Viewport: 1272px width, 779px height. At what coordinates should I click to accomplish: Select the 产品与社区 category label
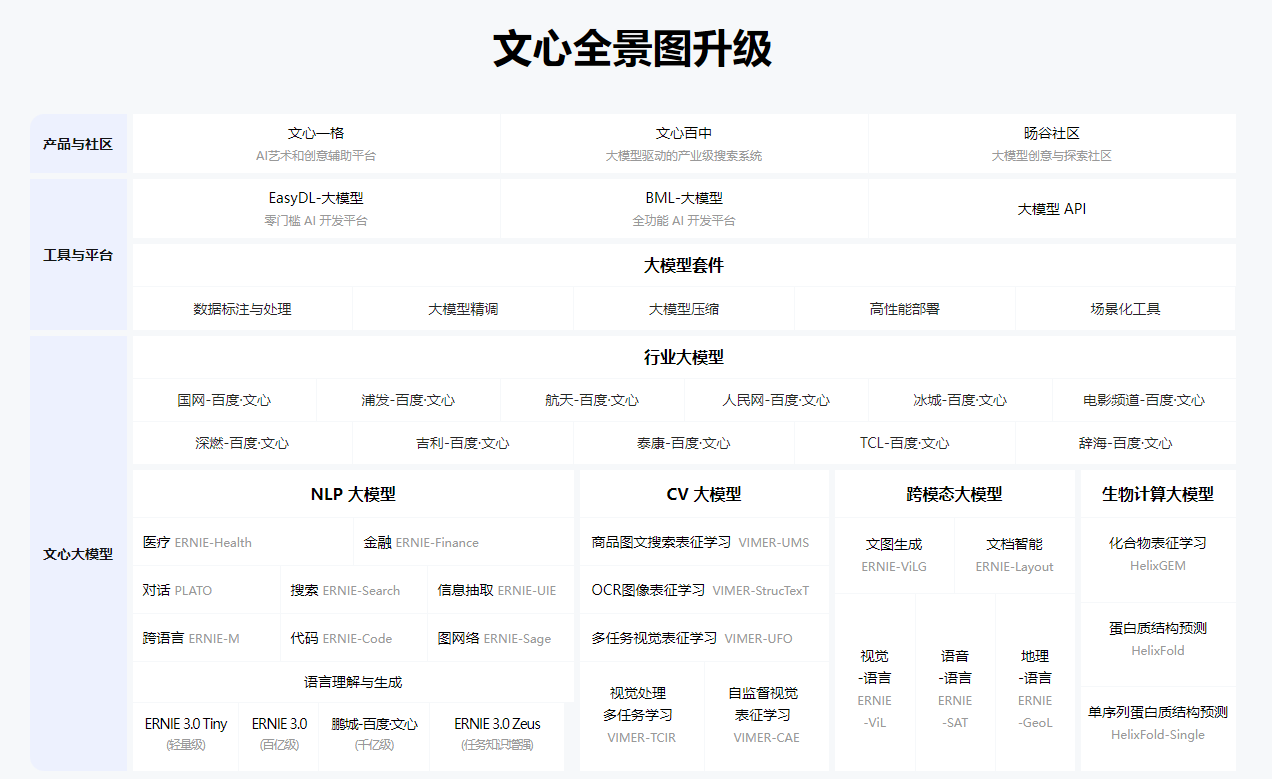click(78, 144)
